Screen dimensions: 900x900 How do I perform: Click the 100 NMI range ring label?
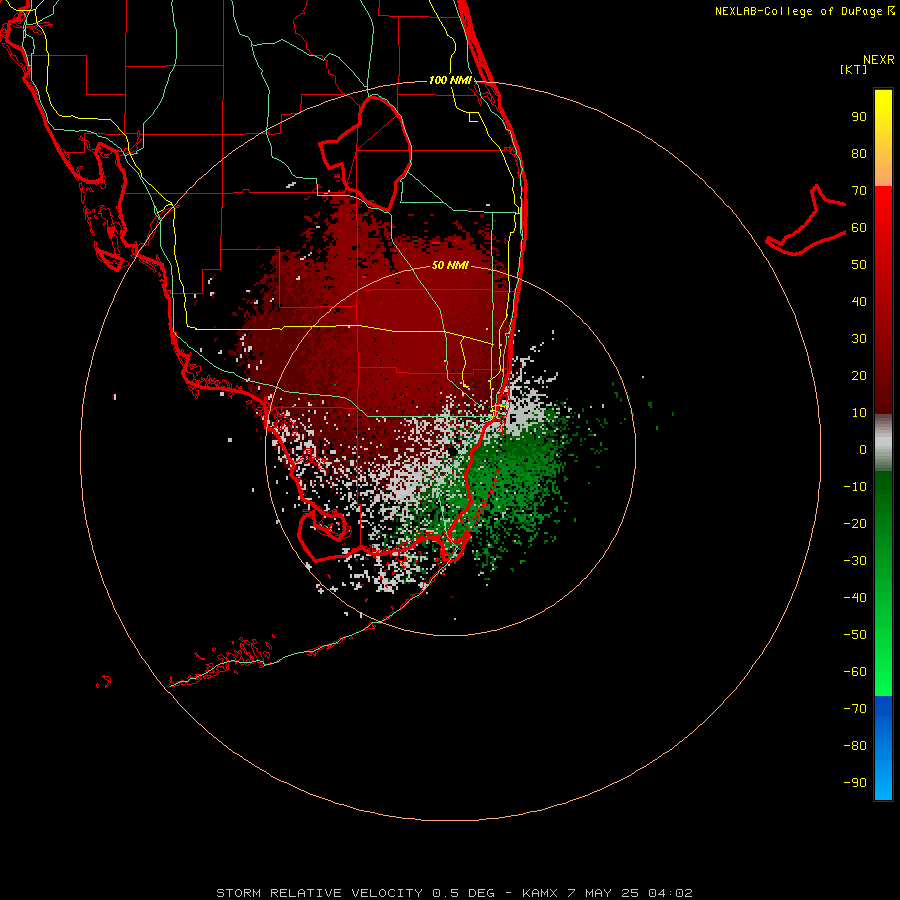click(x=450, y=80)
